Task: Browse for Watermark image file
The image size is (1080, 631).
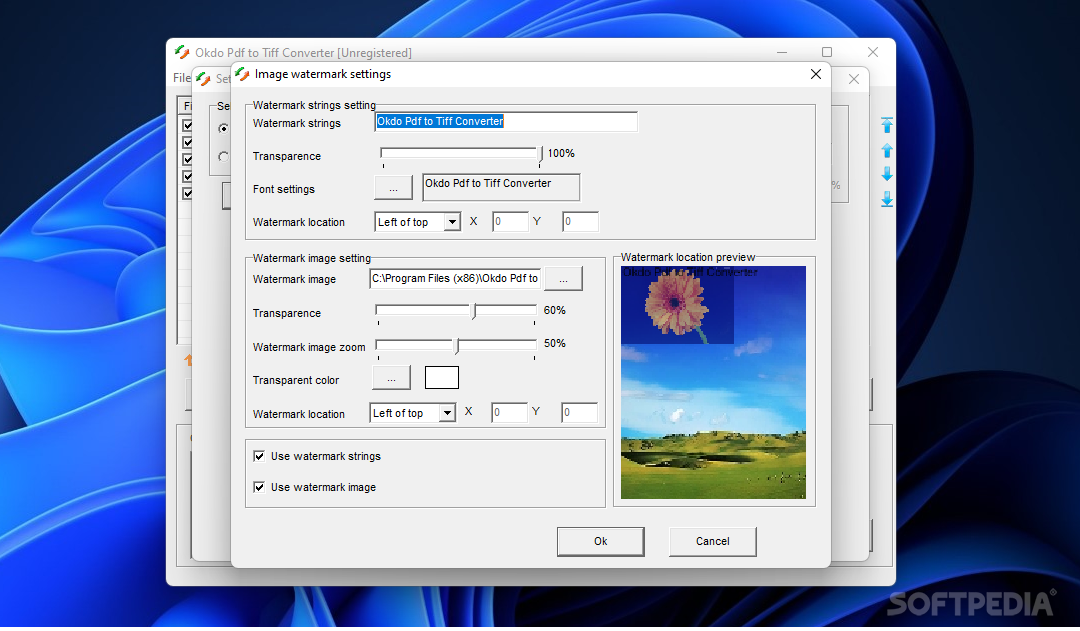Action: click(x=563, y=279)
